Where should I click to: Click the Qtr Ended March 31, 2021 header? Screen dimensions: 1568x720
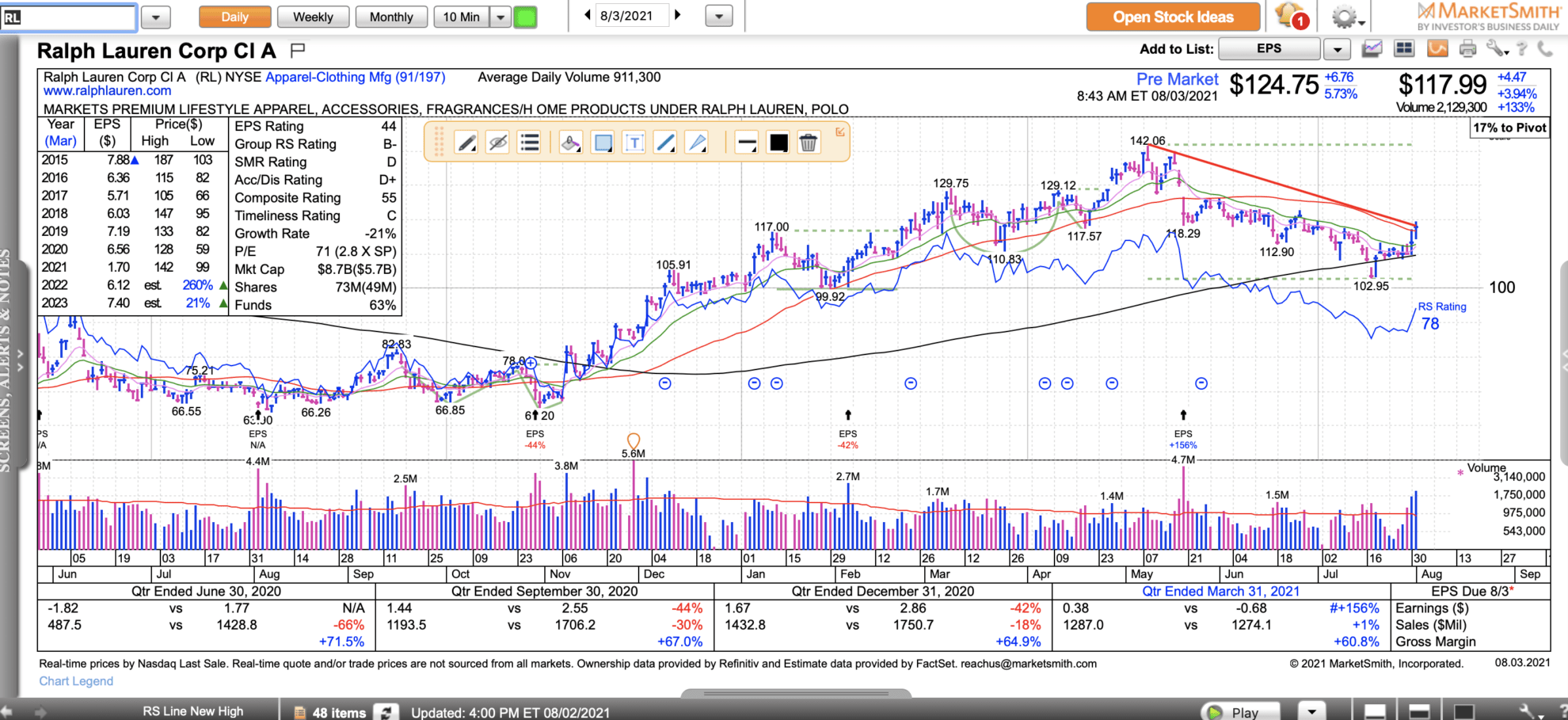pyautogui.click(x=1220, y=592)
